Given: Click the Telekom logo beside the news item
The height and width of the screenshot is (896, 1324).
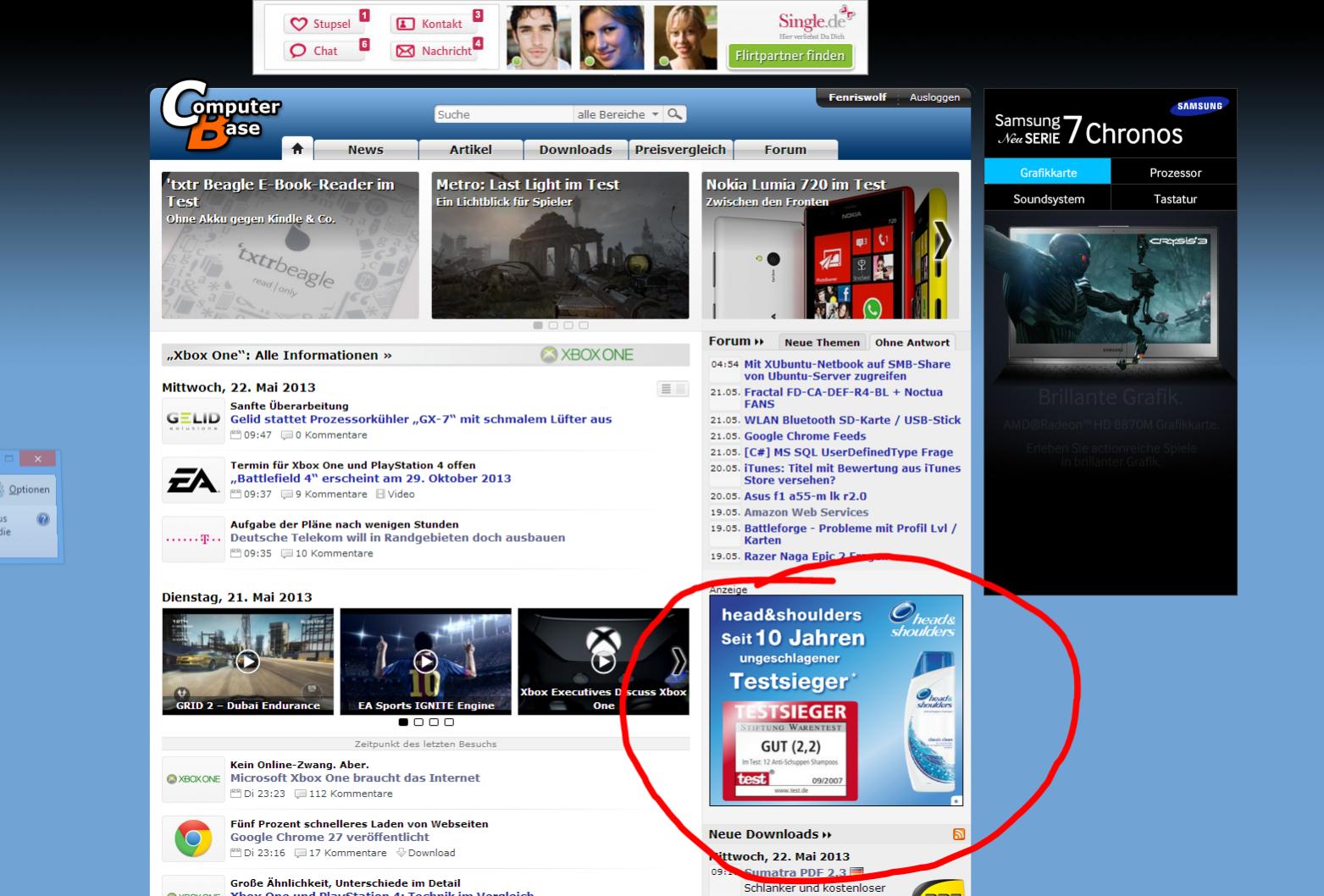Looking at the screenshot, I should (x=193, y=539).
